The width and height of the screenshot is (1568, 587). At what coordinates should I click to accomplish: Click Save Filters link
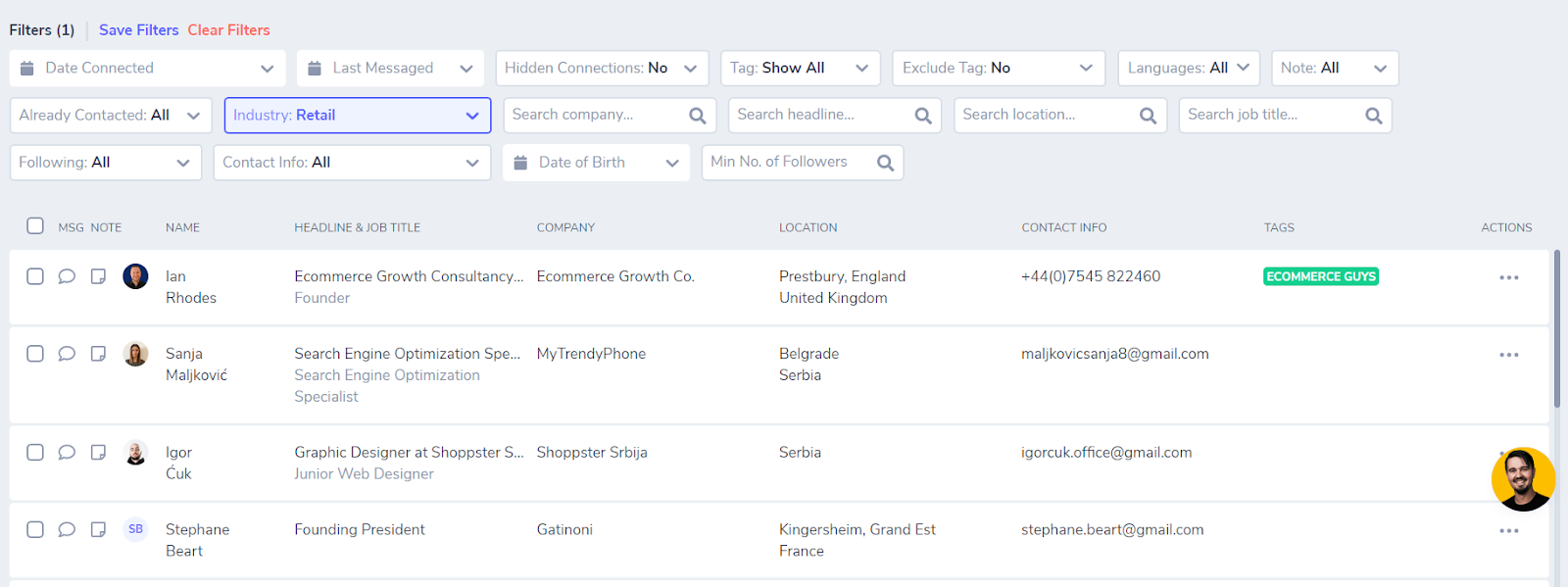(138, 30)
